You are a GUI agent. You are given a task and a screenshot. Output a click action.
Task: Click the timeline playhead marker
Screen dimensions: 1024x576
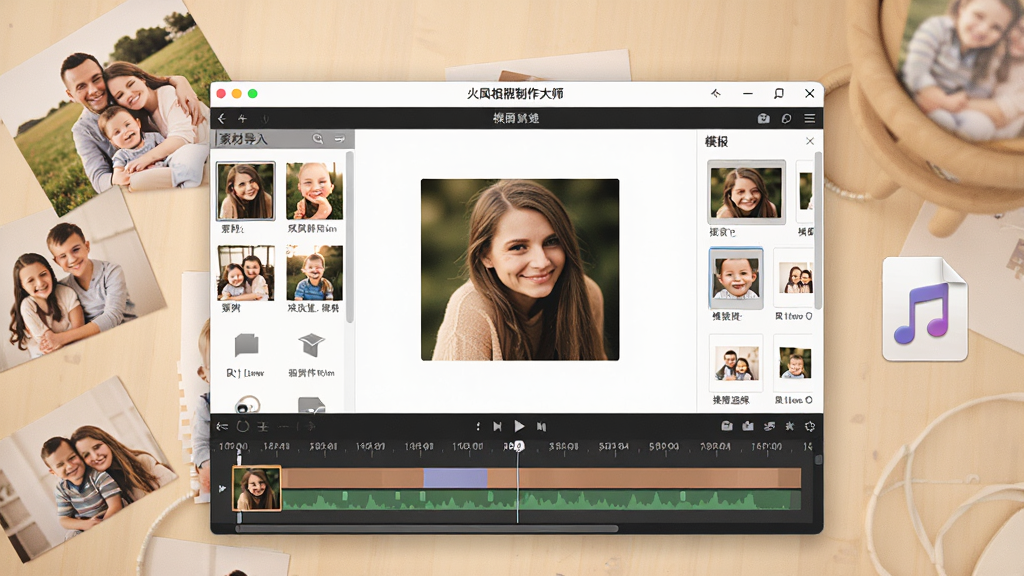518,446
